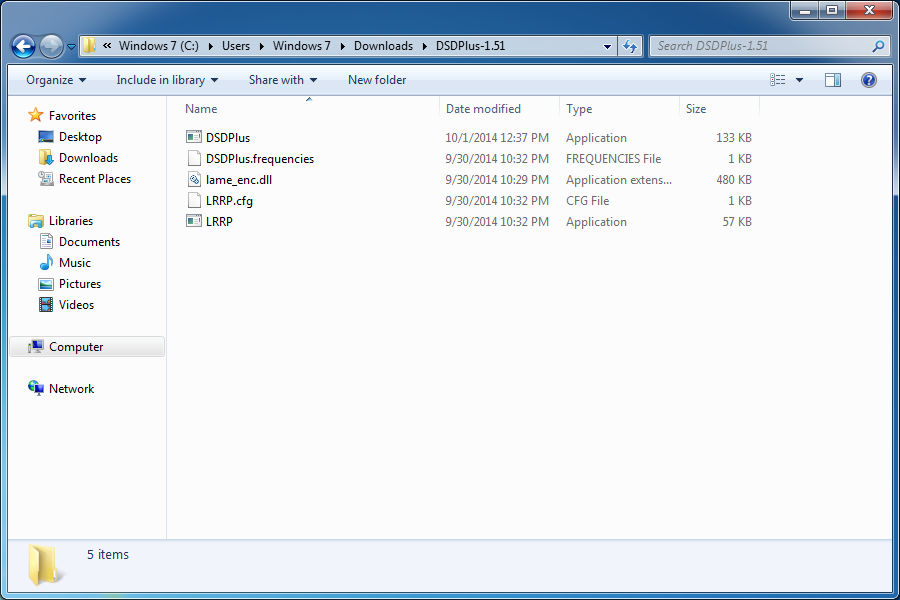Focus the Search DSDPlus-1.51 box
The height and width of the screenshot is (600, 900).
771,46
